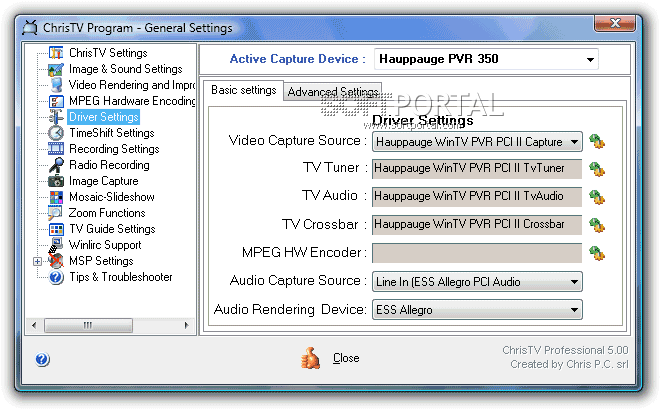Click the blue help icon at bottom left
The image size is (661, 410).
click(42, 359)
